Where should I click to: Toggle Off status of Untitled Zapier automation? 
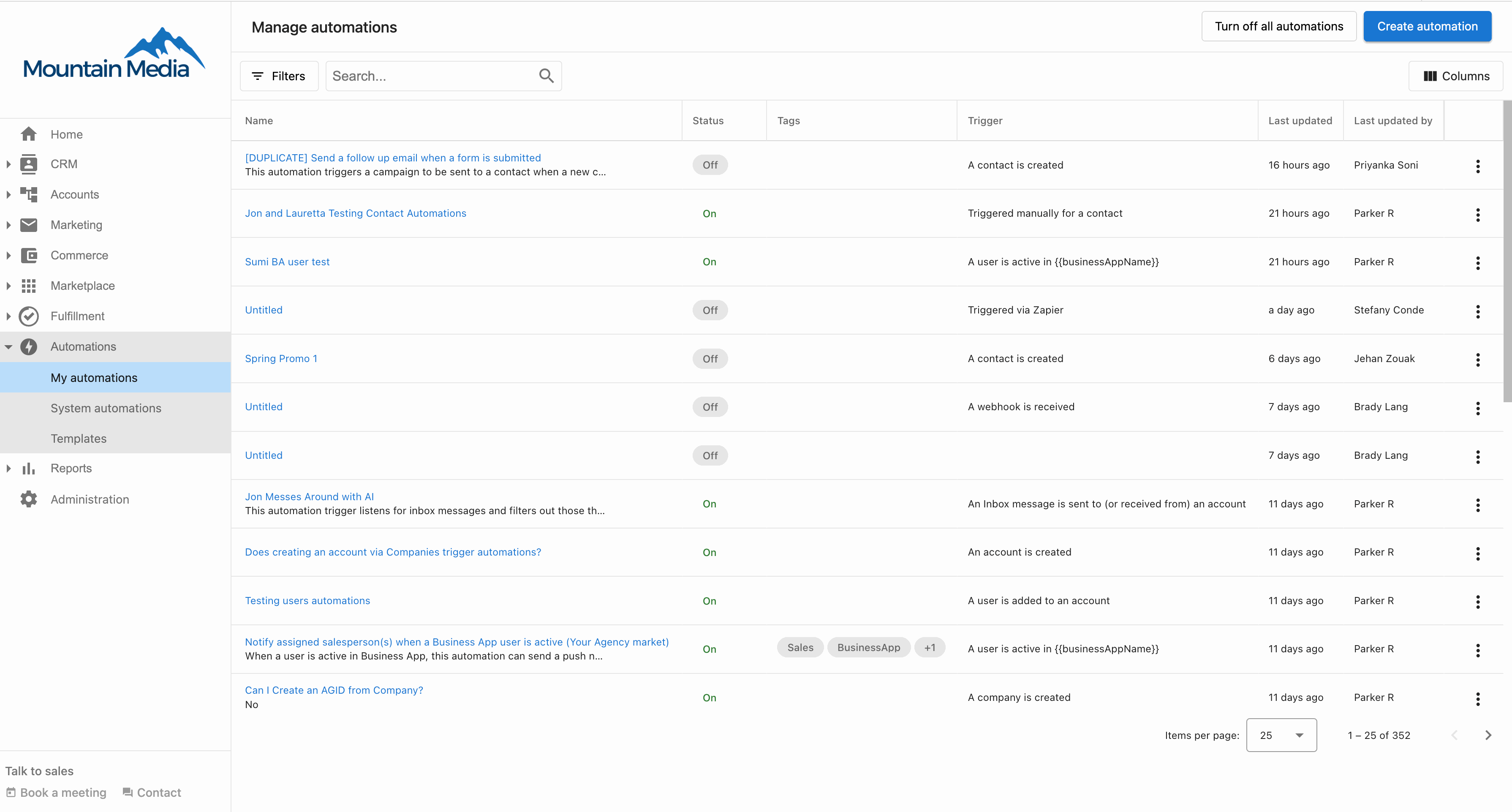710,310
